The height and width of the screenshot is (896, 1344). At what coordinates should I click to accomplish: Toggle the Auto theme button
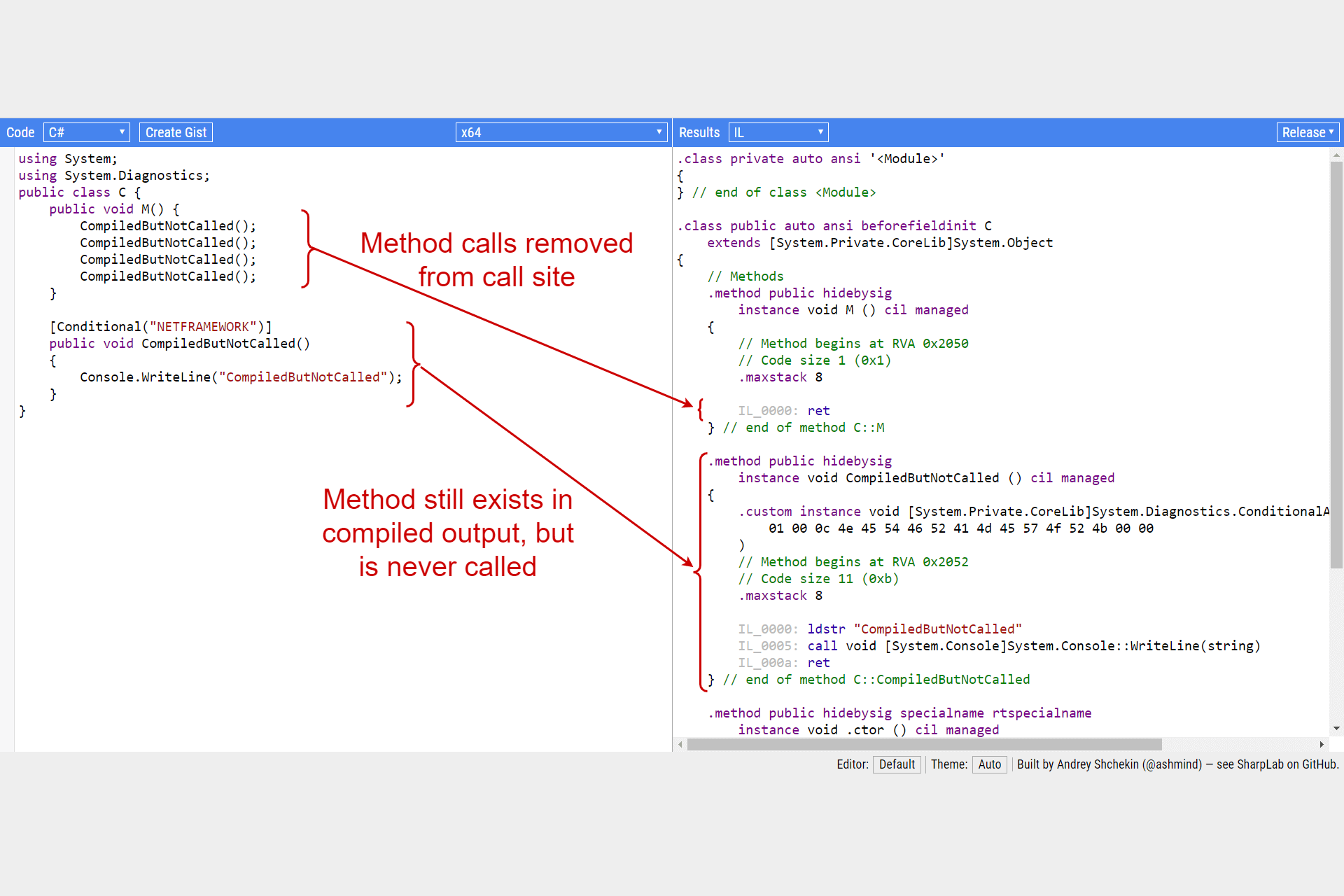coord(988,764)
